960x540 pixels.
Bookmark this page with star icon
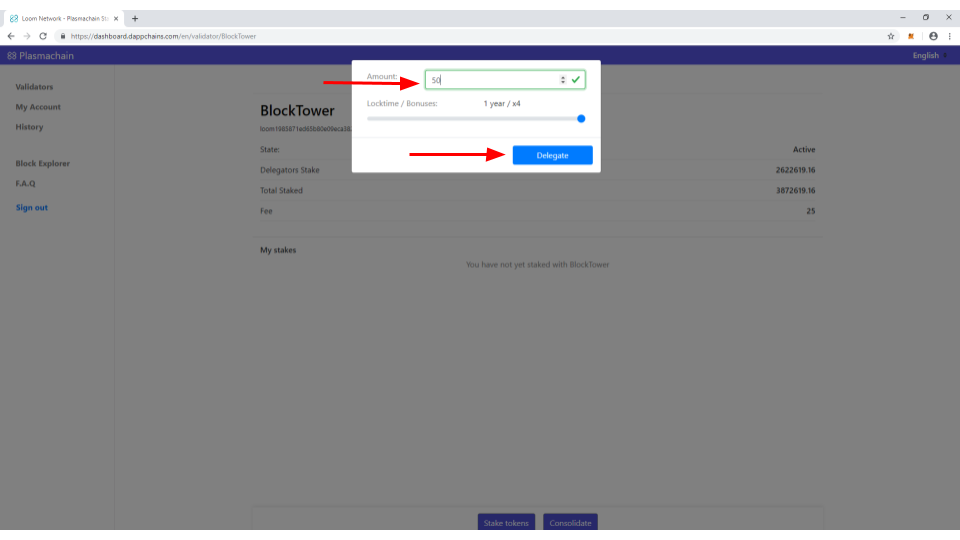(x=891, y=36)
